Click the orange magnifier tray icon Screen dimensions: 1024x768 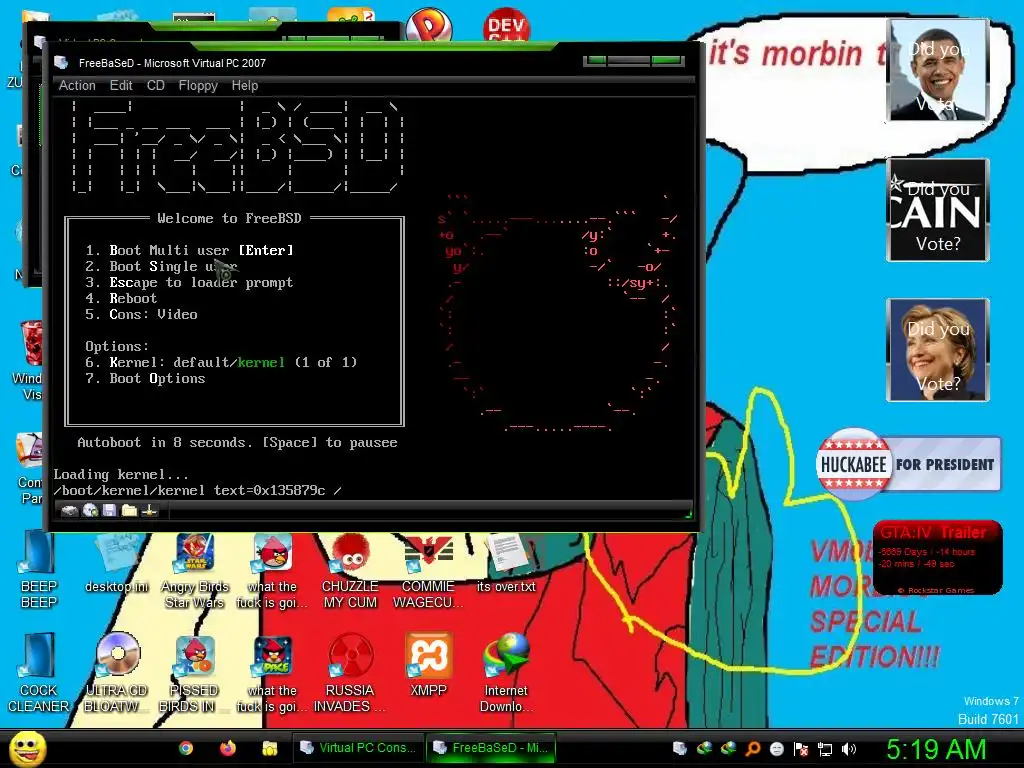753,749
